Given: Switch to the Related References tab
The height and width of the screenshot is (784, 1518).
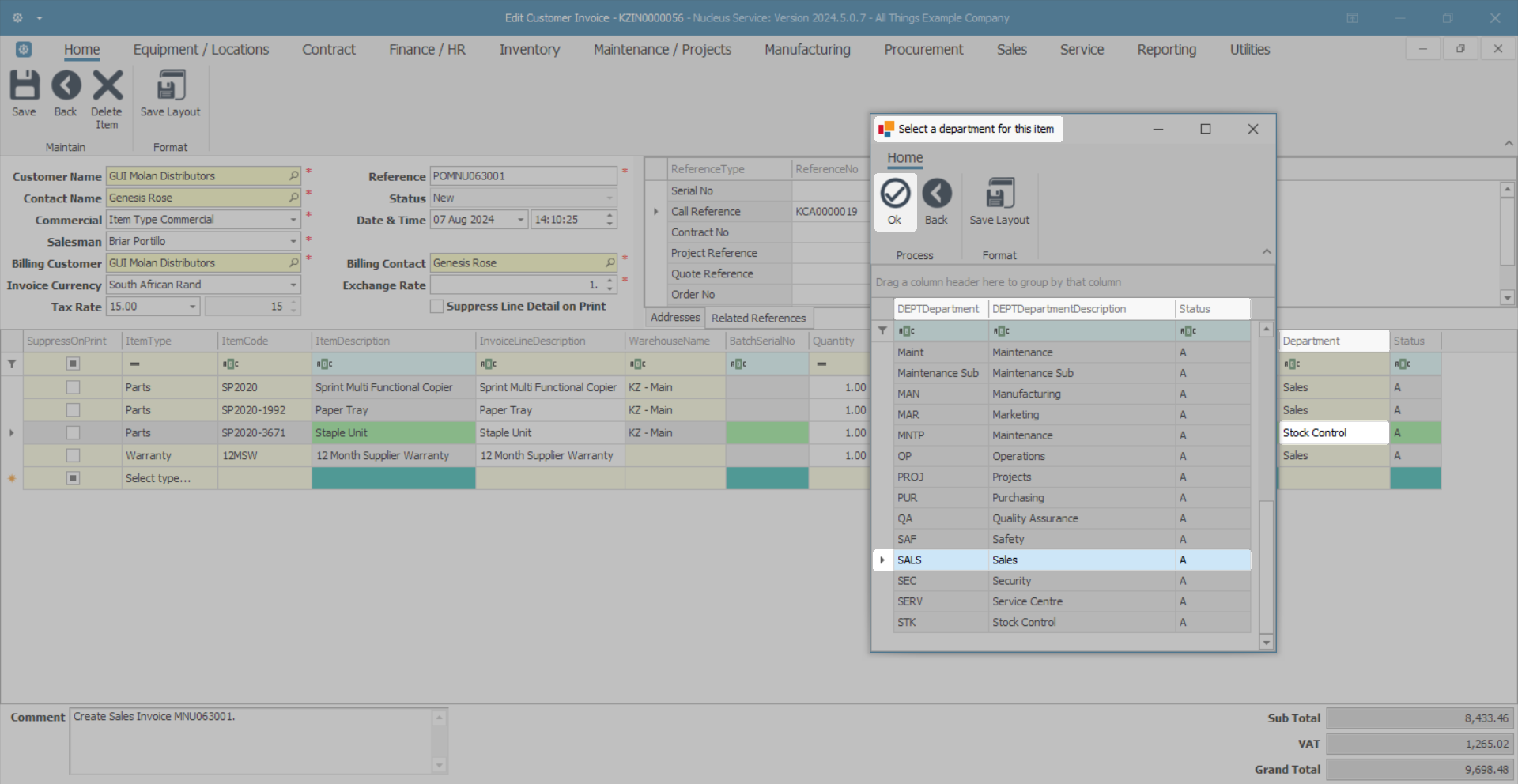Looking at the screenshot, I should [758, 318].
